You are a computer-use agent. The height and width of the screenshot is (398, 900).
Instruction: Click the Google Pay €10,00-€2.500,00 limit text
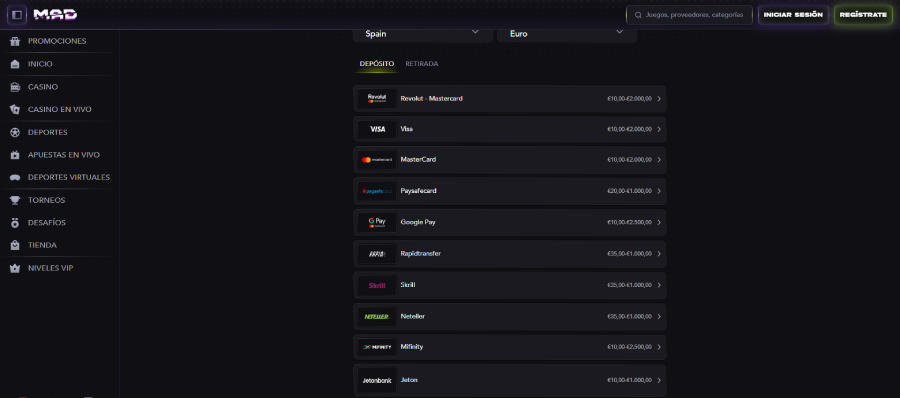point(629,222)
